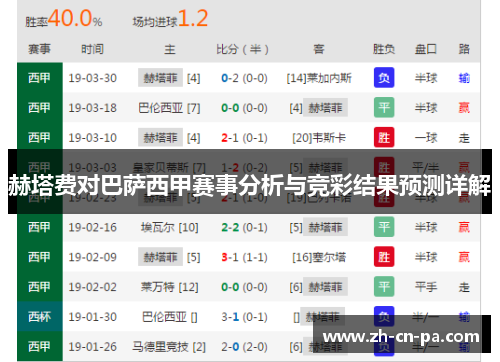The image size is (500, 362).
Task: Select the 客 column header
Action: [x=319, y=49]
